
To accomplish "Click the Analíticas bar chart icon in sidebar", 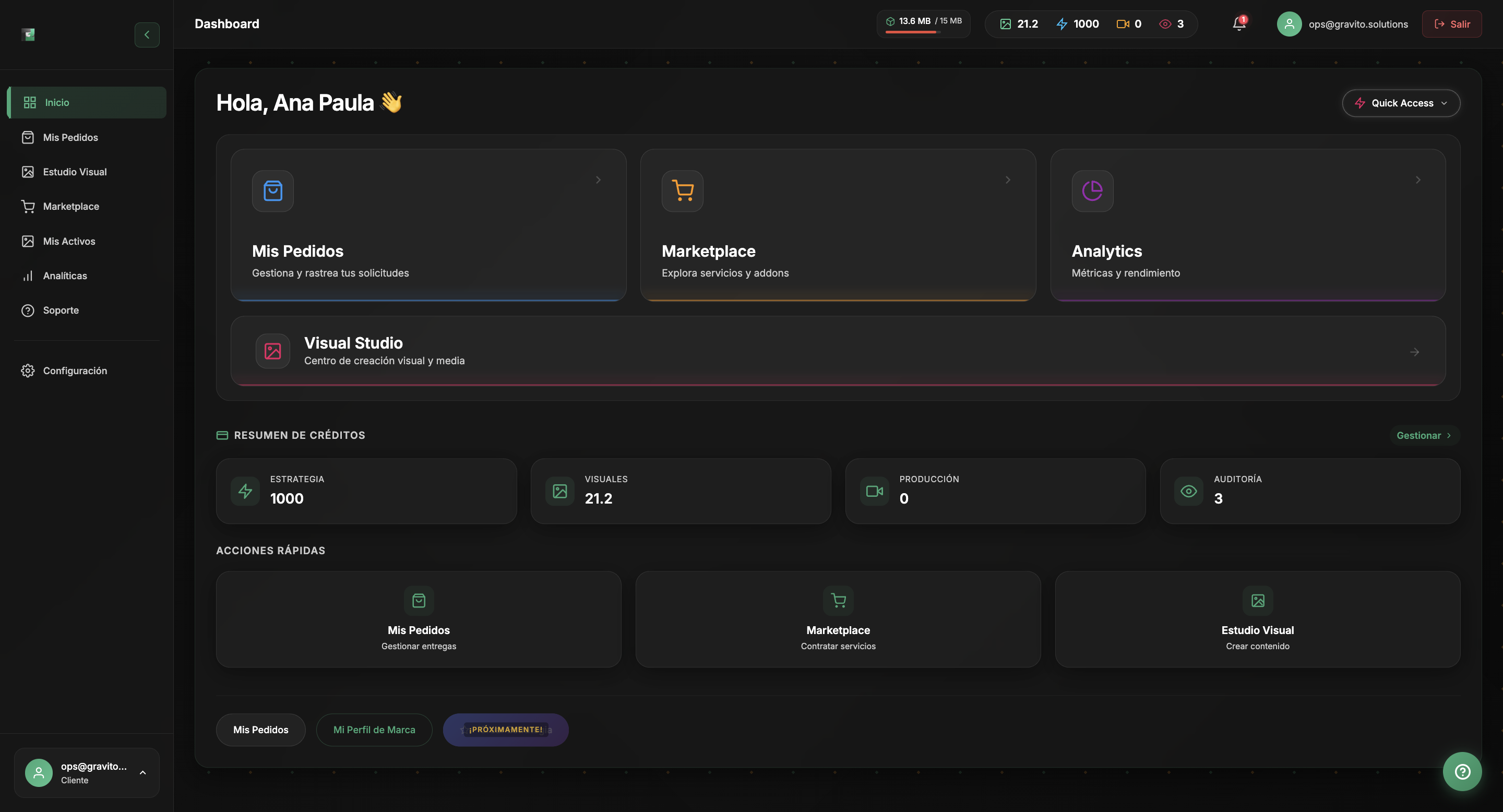I will pyautogui.click(x=29, y=276).
